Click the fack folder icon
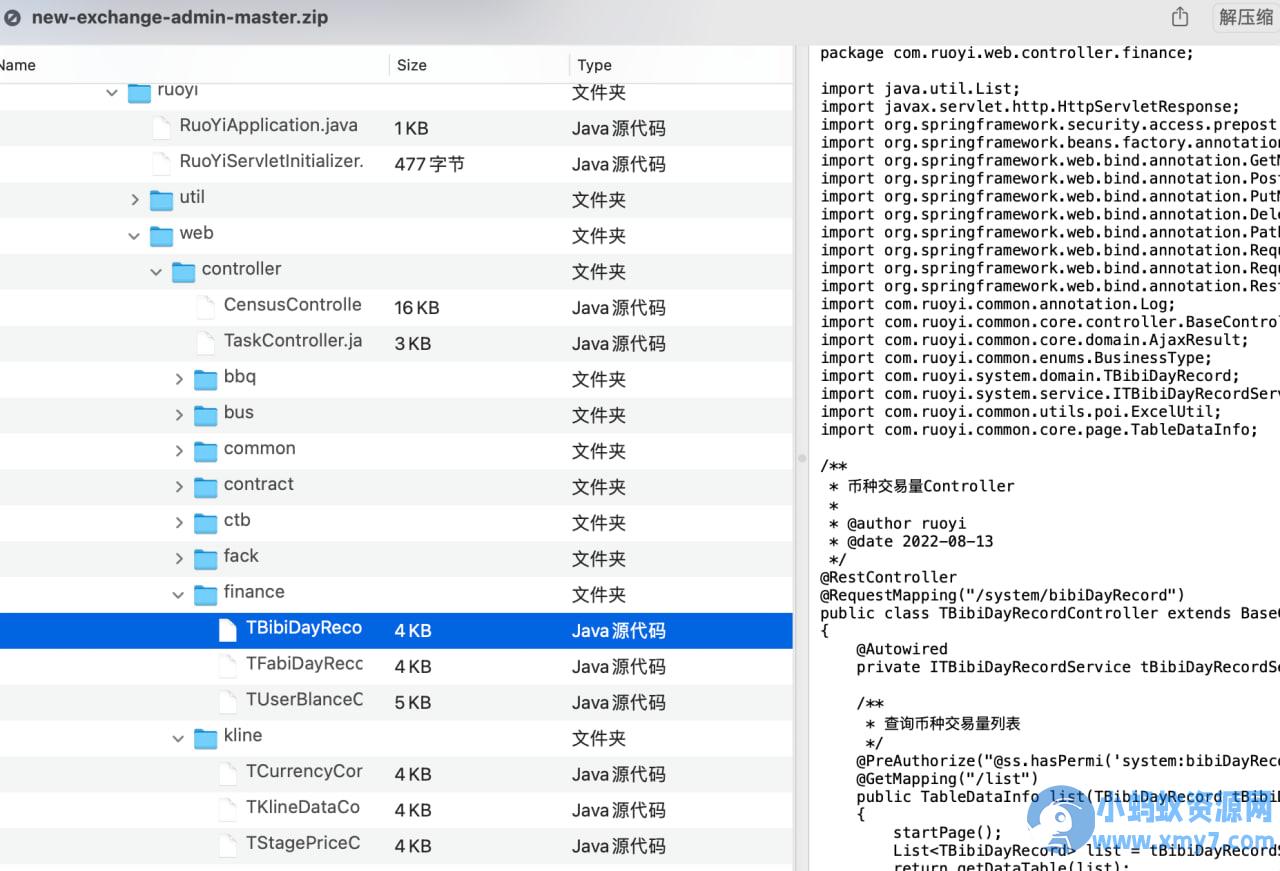Viewport: 1280px width, 871px height. [x=205, y=559]
